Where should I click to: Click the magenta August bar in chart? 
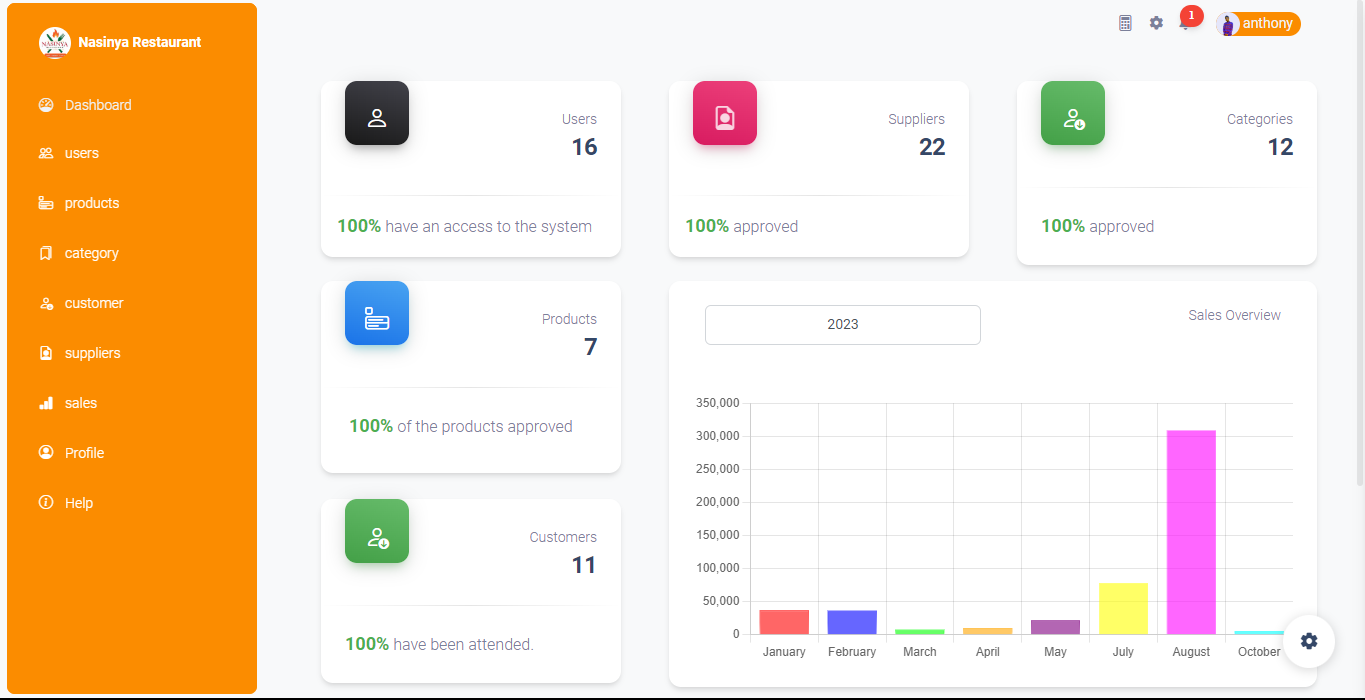tap(1191, 532)
